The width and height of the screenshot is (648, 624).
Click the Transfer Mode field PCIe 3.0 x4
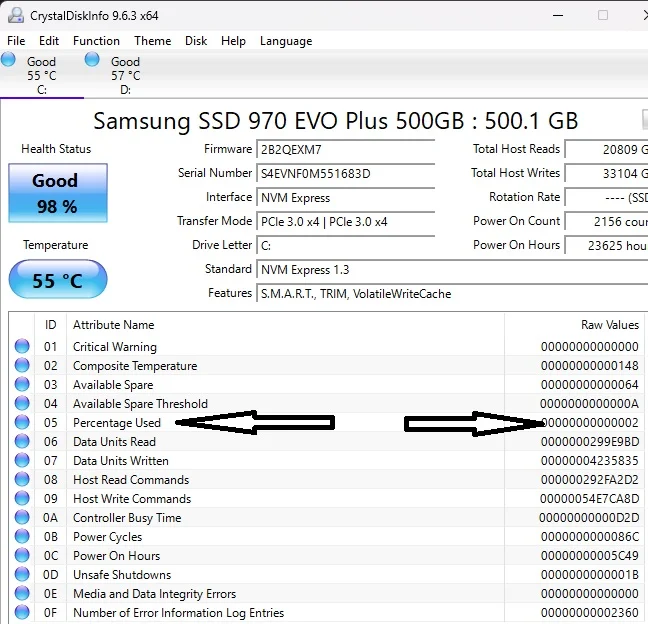345,221
